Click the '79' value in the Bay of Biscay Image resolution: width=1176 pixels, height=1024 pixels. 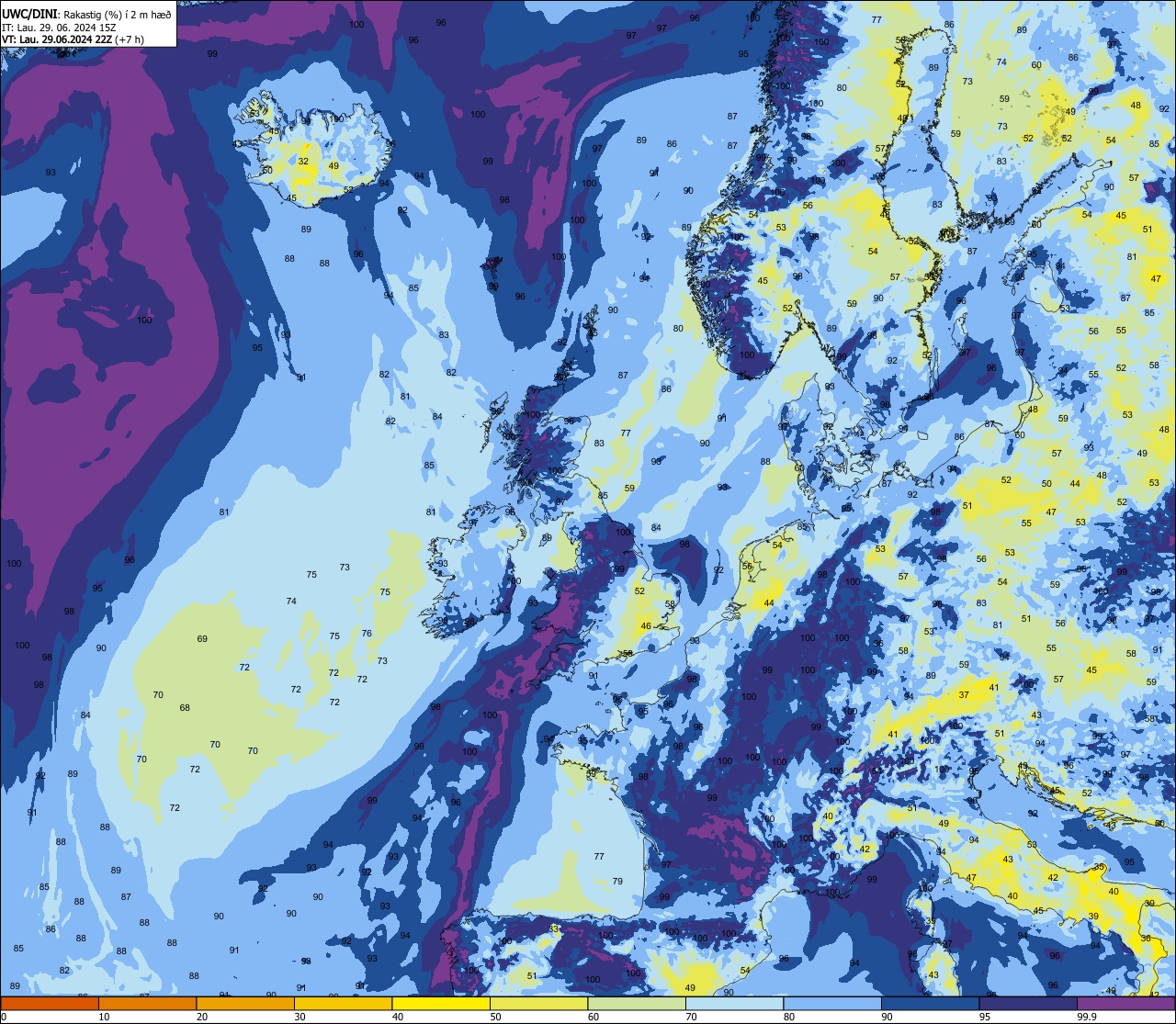(x=617, y=881)
